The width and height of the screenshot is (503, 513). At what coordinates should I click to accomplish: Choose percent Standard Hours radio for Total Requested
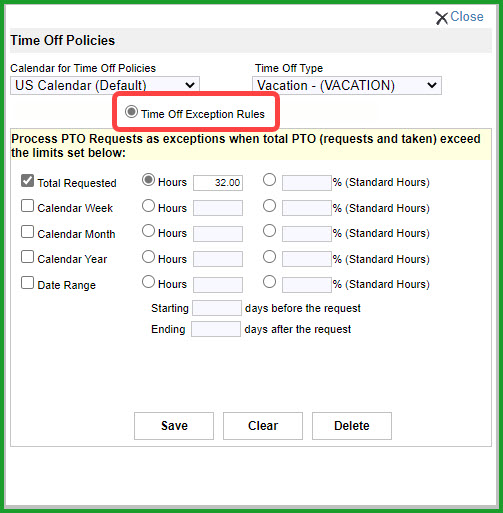point(269,180)
